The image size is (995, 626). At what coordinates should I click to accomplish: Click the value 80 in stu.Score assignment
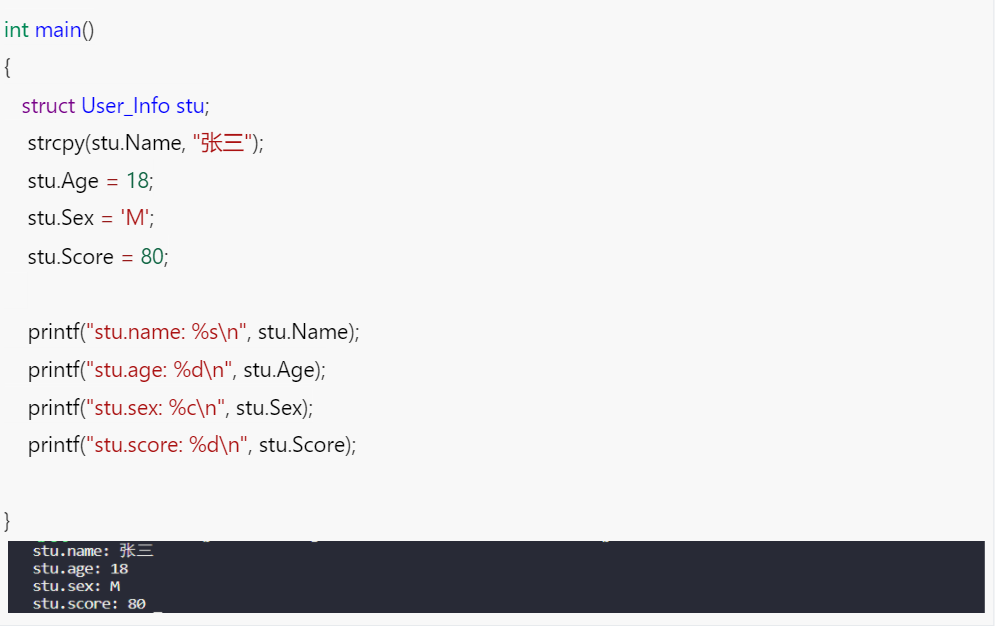(x=151, y=257)
